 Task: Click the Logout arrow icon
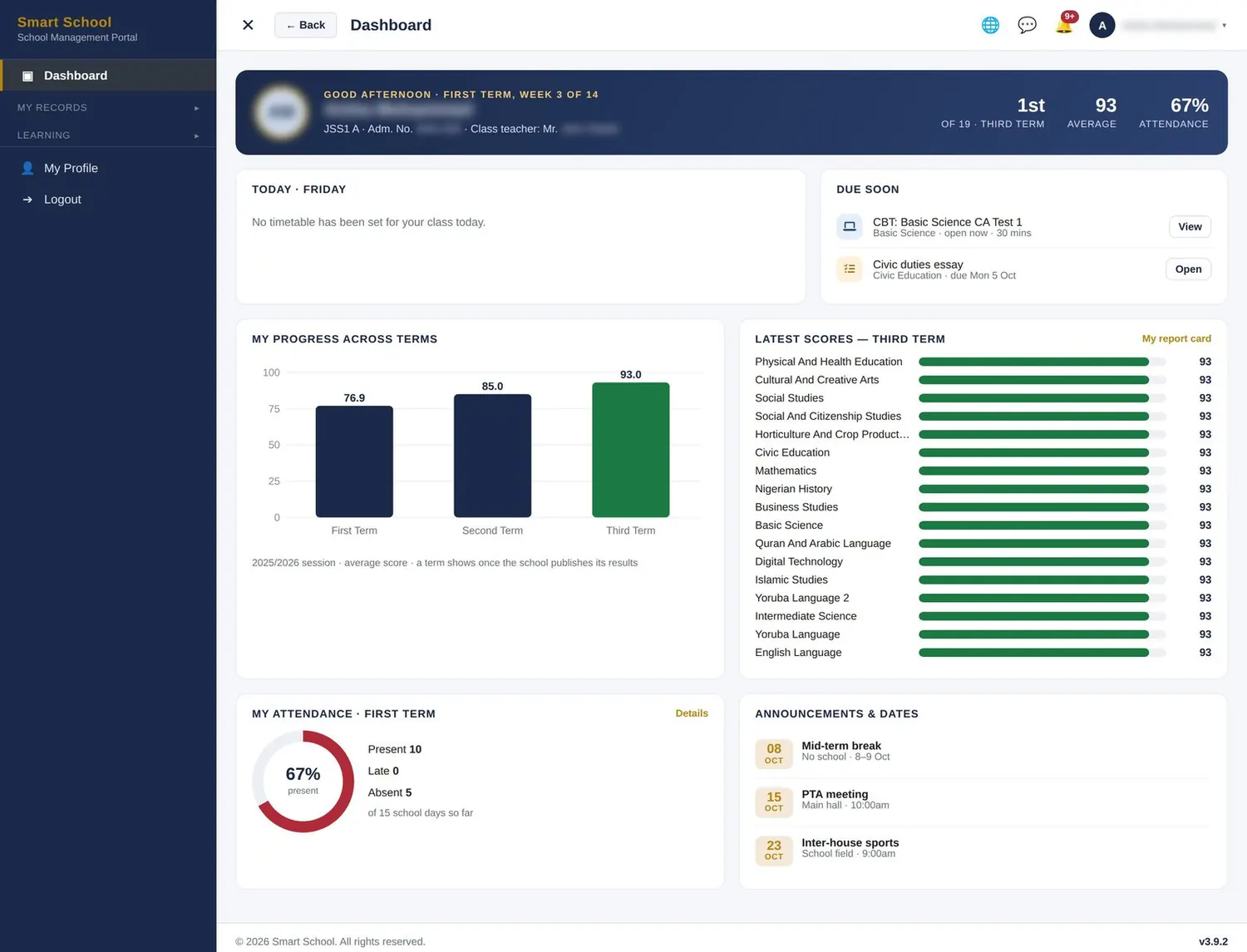(x=27, y=200)
